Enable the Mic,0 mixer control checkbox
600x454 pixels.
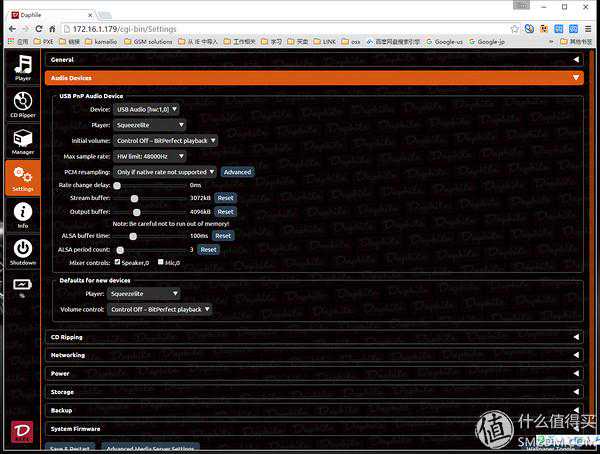coord(158,262)
